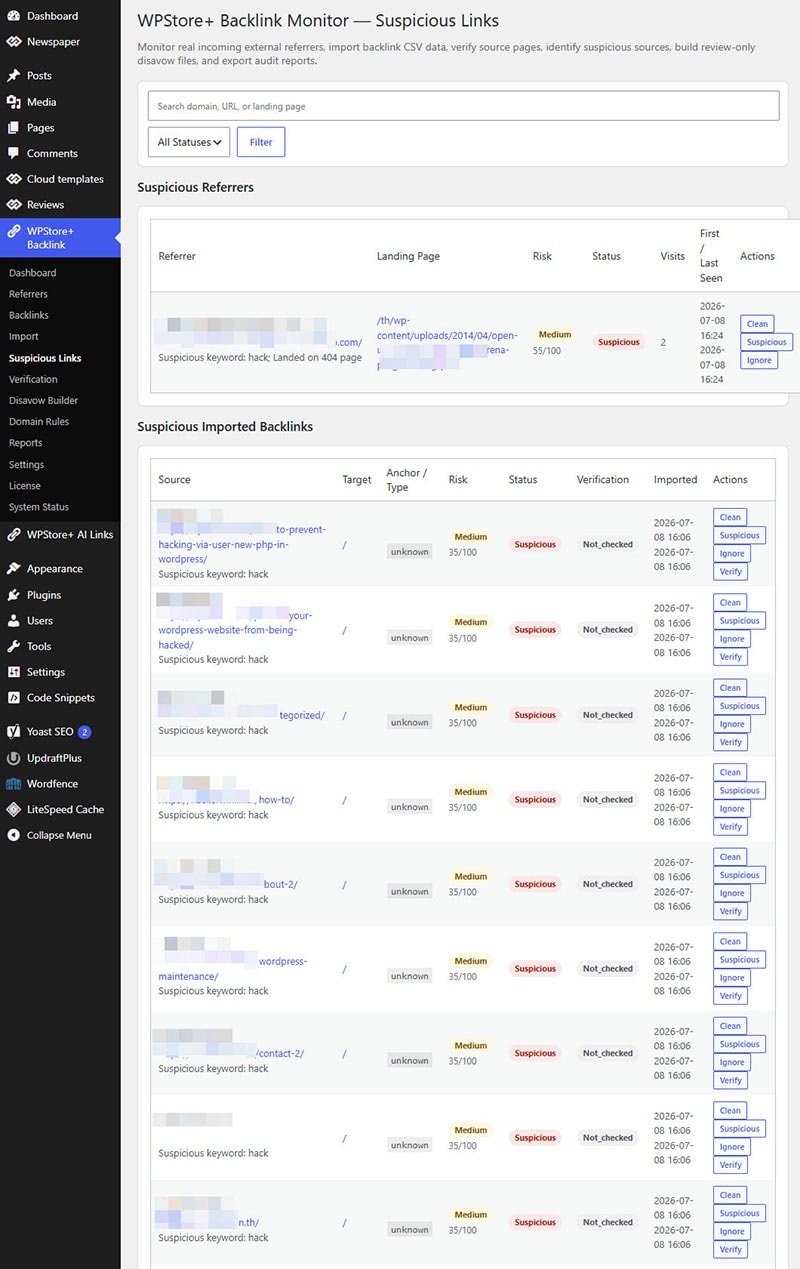This screenshot has height=1269, width=800.
Task: Click the Collapse Menu arrow icon
Action: point(13,835)
